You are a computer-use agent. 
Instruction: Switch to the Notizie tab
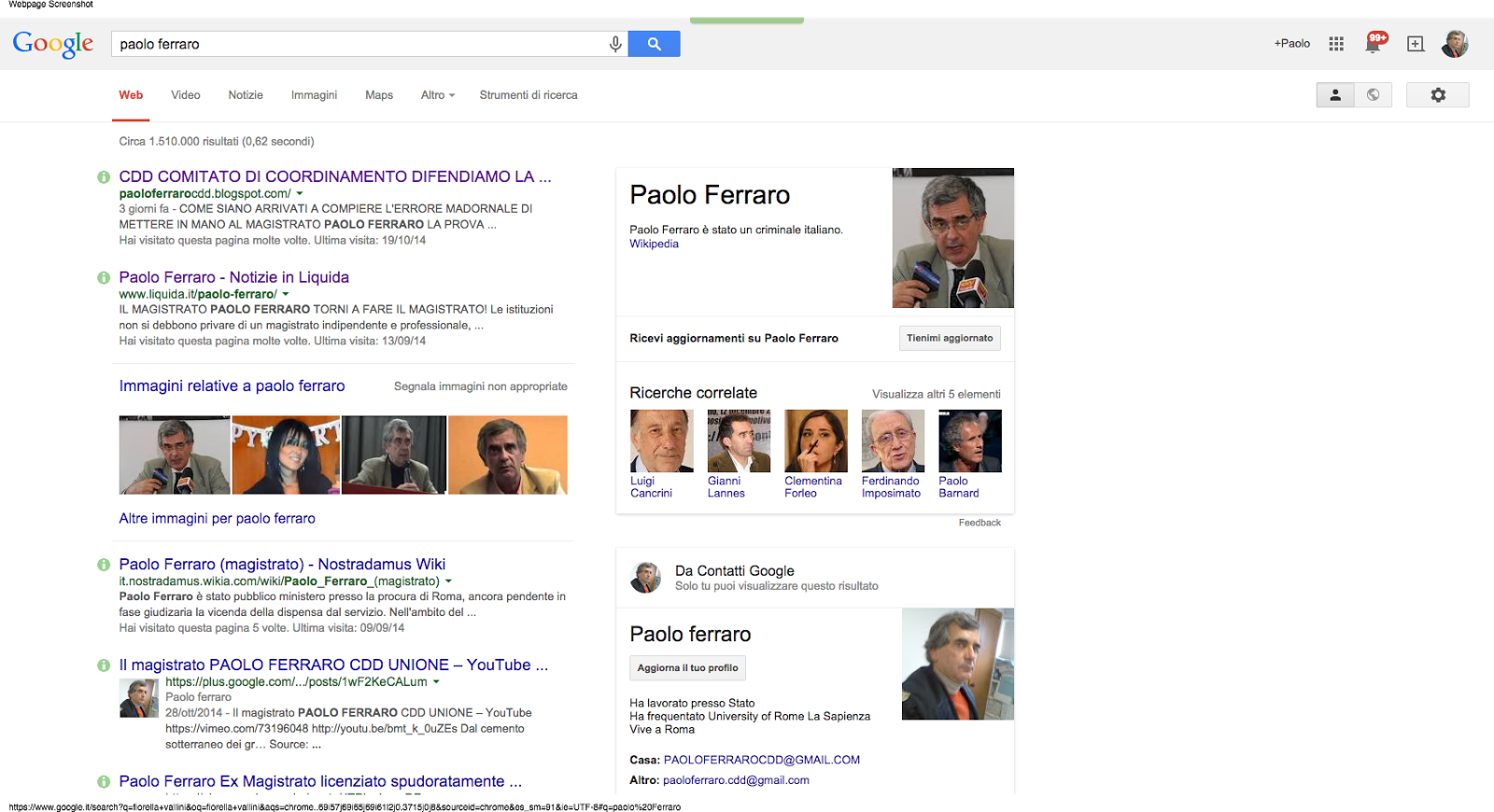(x=246, y=95)
